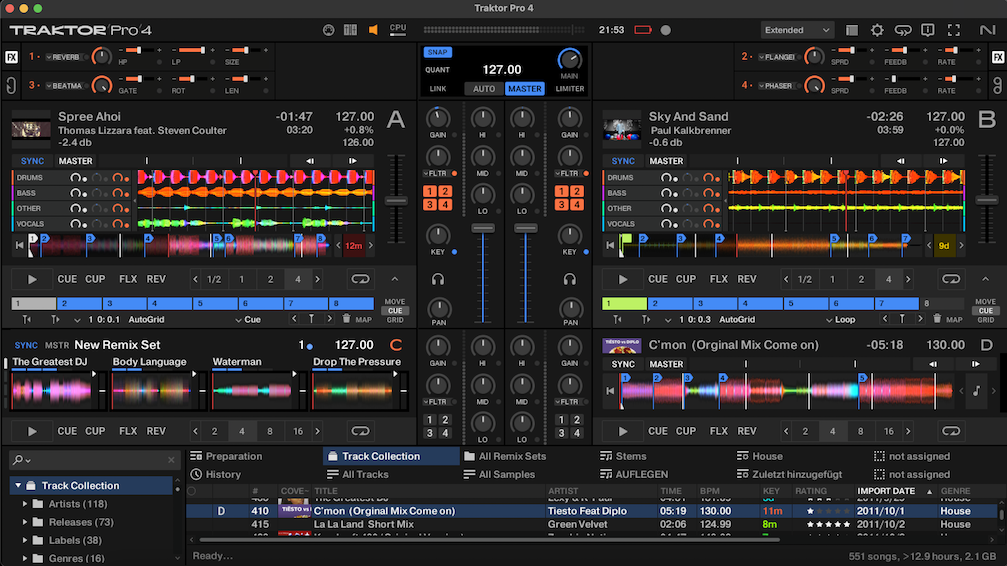Toggle left FX unit panel button
Image resolution: width=1007 pixels, height=566 pixels.
pyautogui.click(x=11, y=57)
